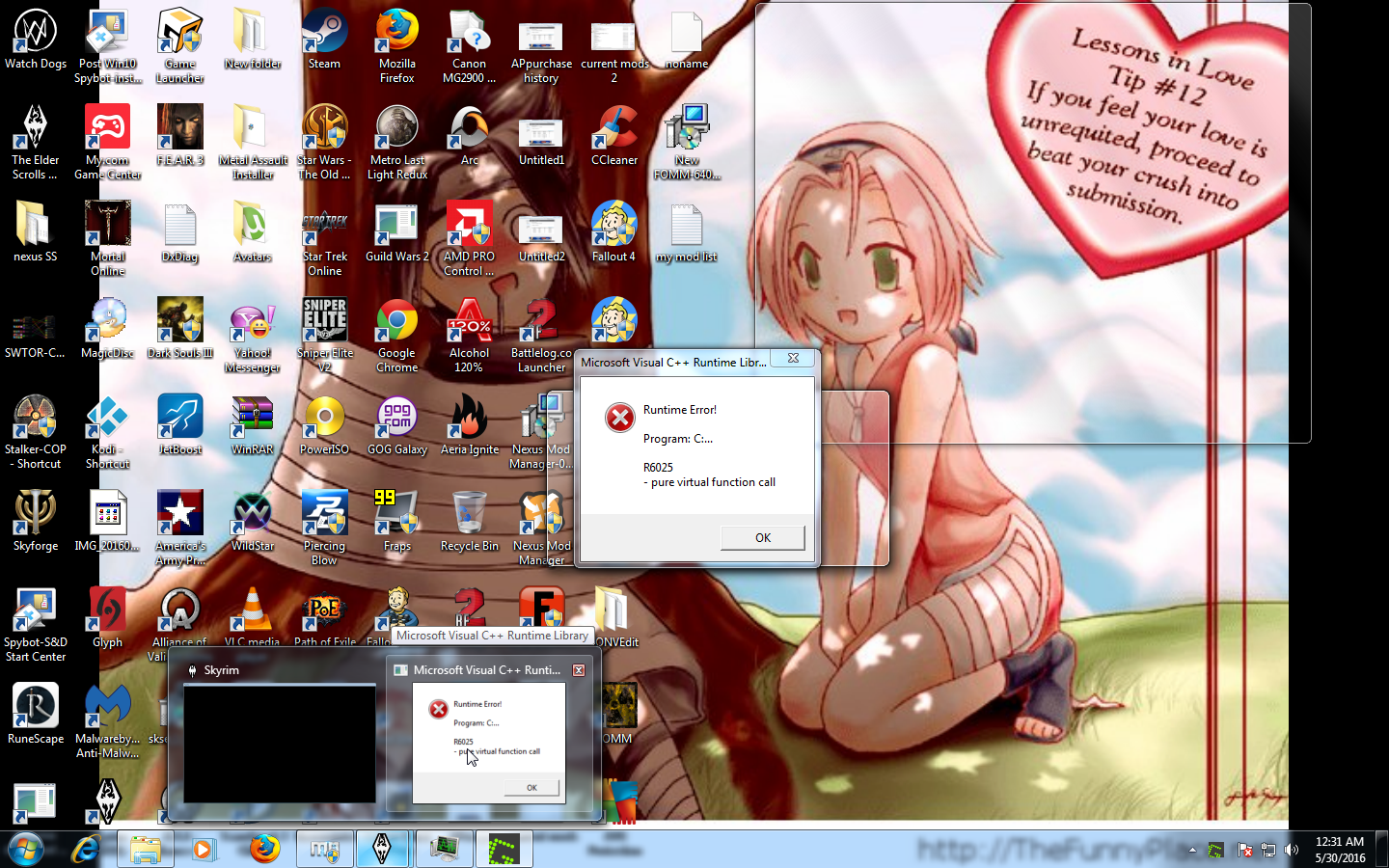1389x868 pixels.
Task: Select the DxDiag text file icon
Action: [180, 232]
